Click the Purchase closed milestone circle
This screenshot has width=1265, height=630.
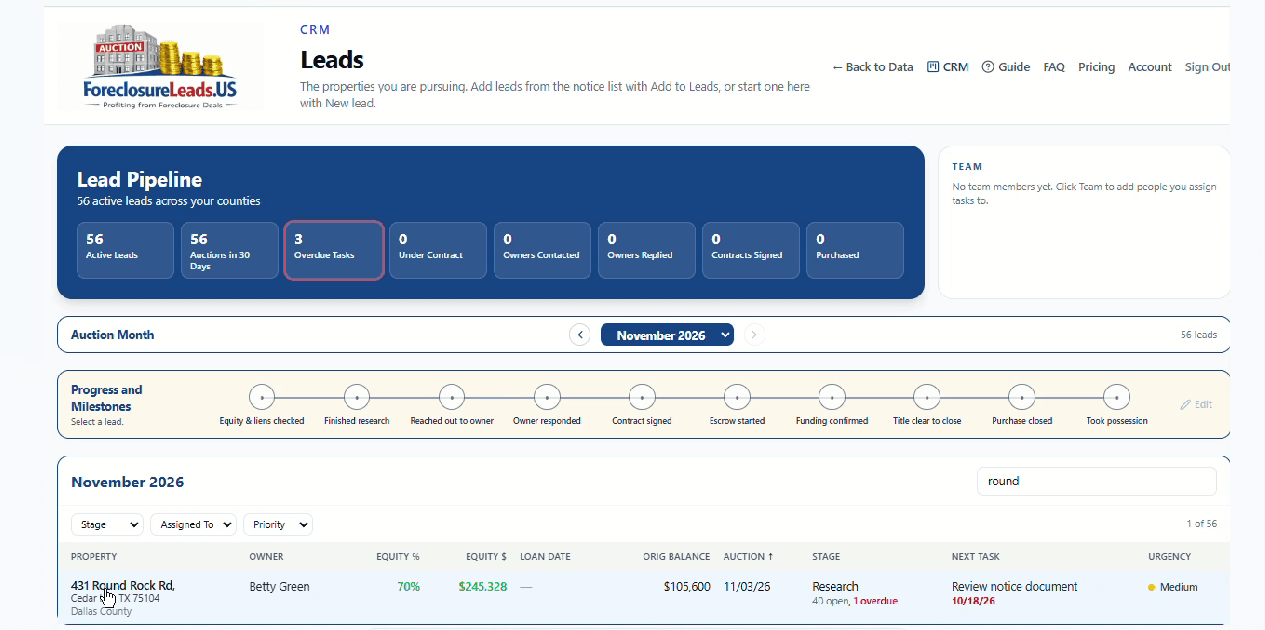click(x=1021, y=397)
